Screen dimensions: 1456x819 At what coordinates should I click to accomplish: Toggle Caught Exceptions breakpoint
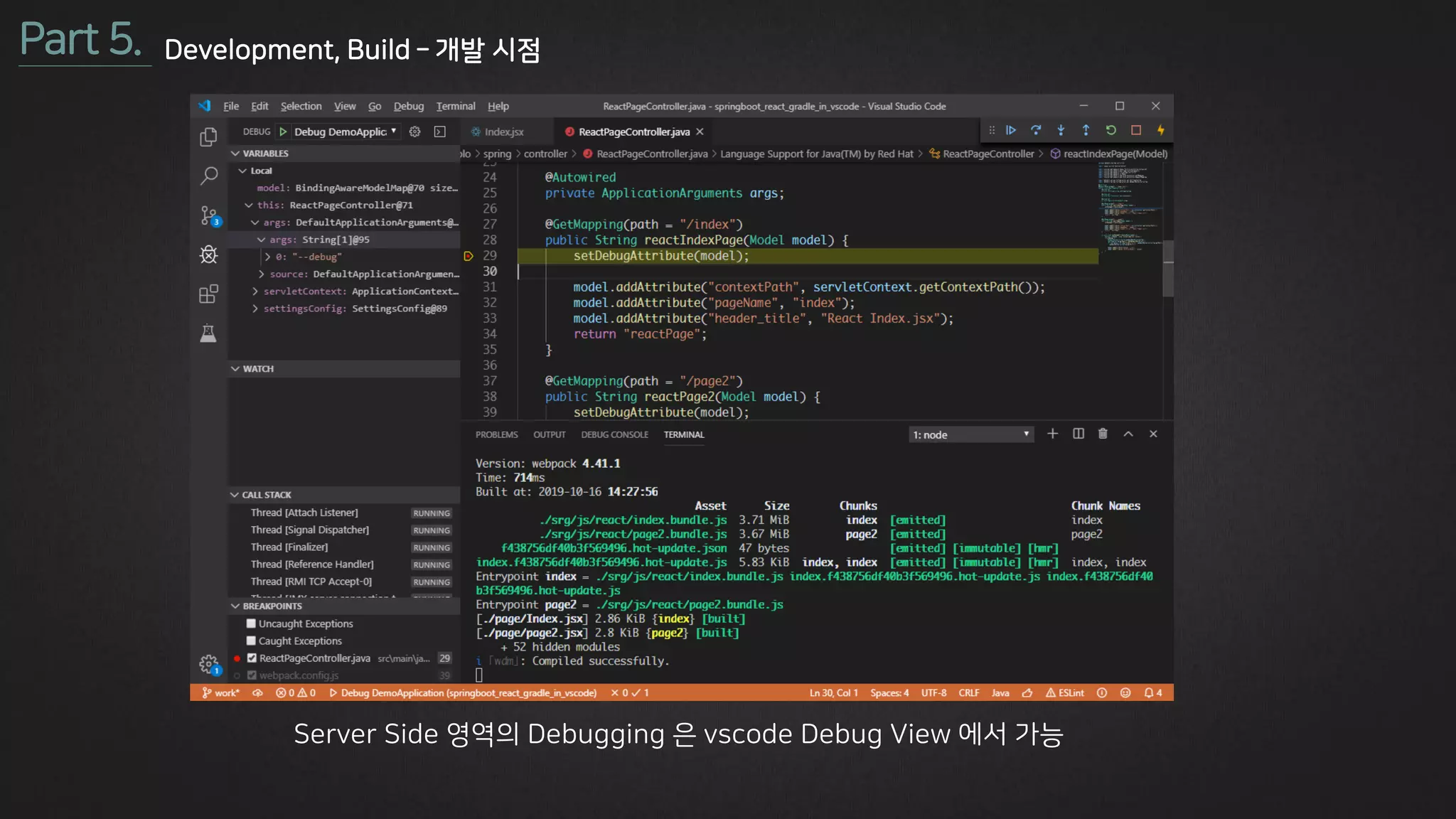[x=251, y=641]
